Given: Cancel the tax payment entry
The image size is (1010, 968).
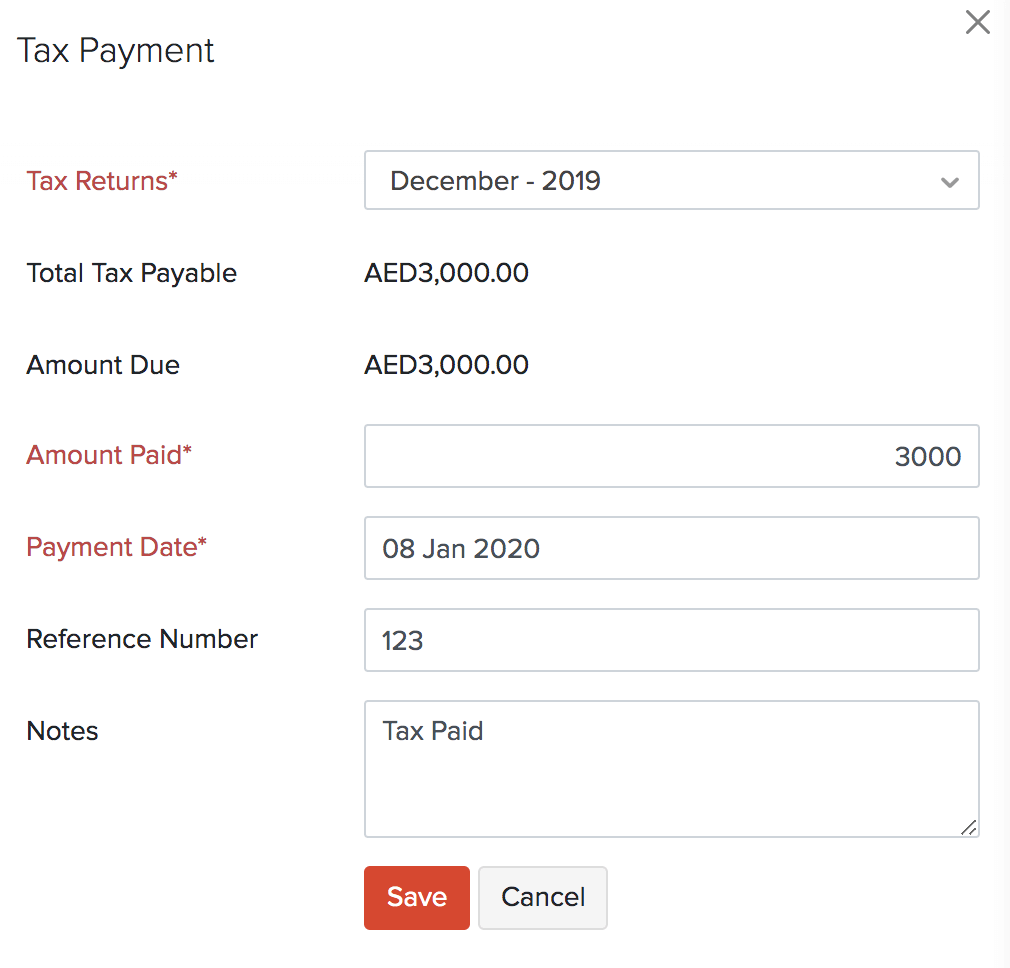Looking at the screenshot, I should (x=542, y=897).
